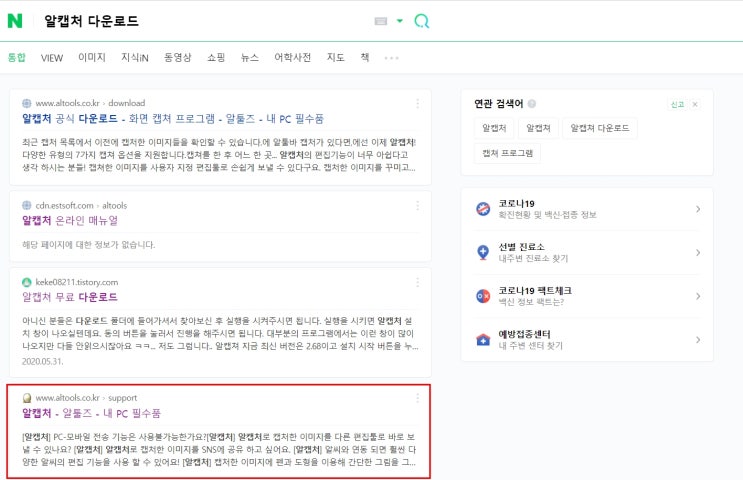Select first 알캡처 related keyword chip
The height and width of the screenshot is (480, 743).
pyautogui.click(x=494, y=128)
